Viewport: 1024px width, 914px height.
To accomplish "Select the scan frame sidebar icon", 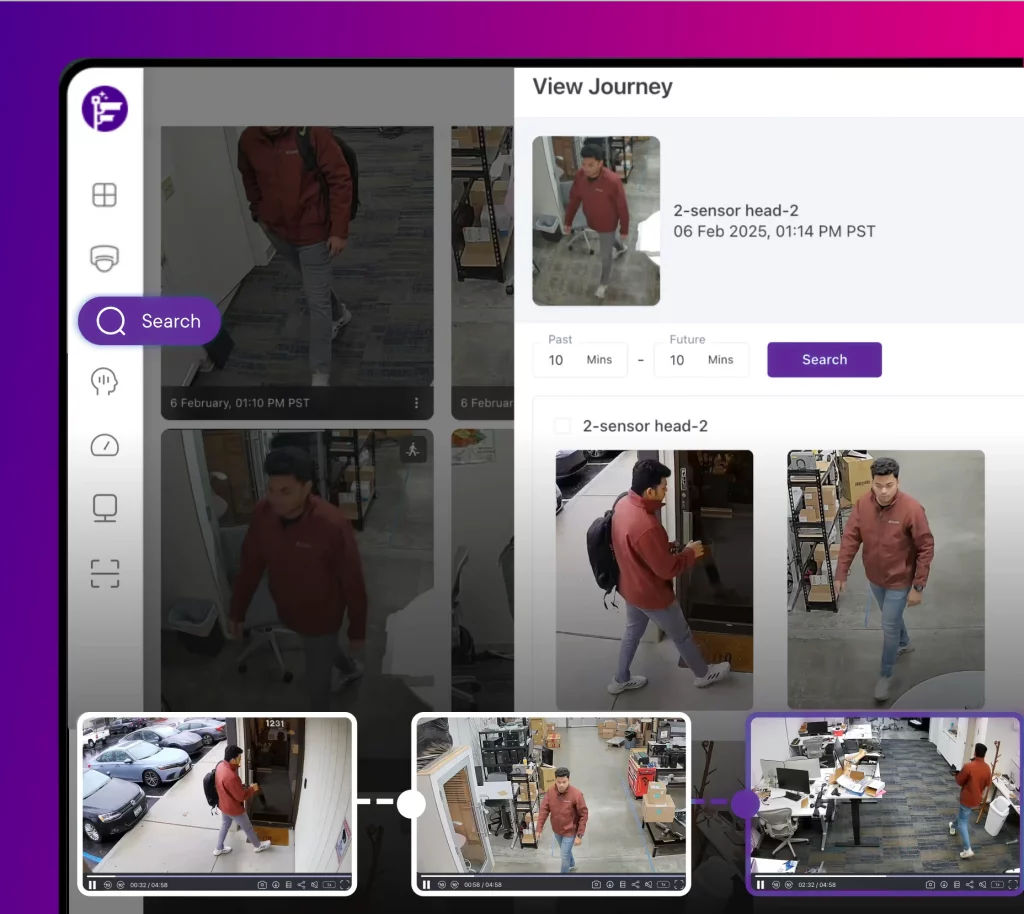I will 105,573.
